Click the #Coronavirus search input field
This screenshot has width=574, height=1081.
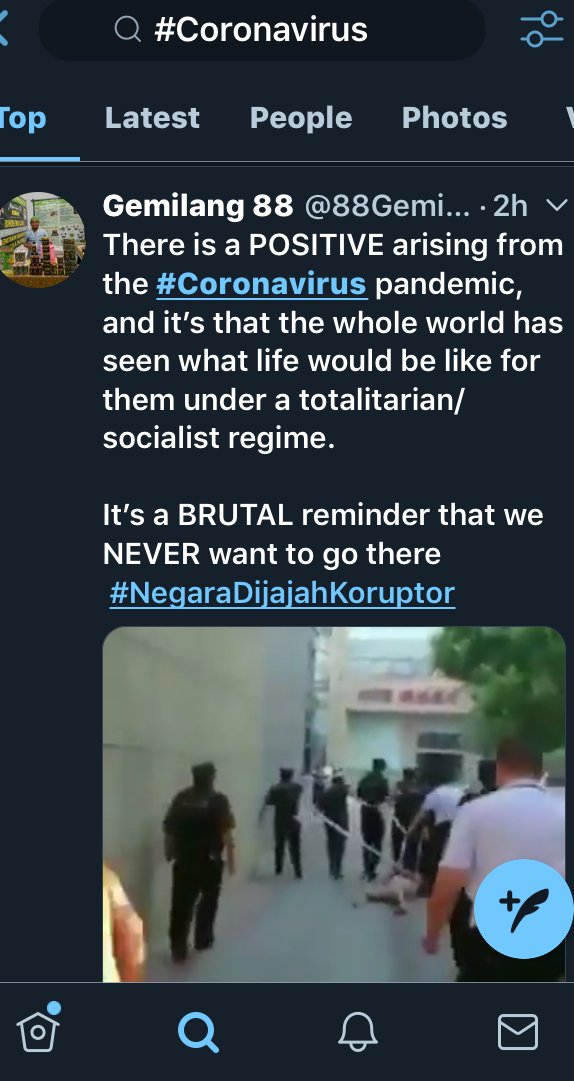pyautogui.click(x=262, y=30)
